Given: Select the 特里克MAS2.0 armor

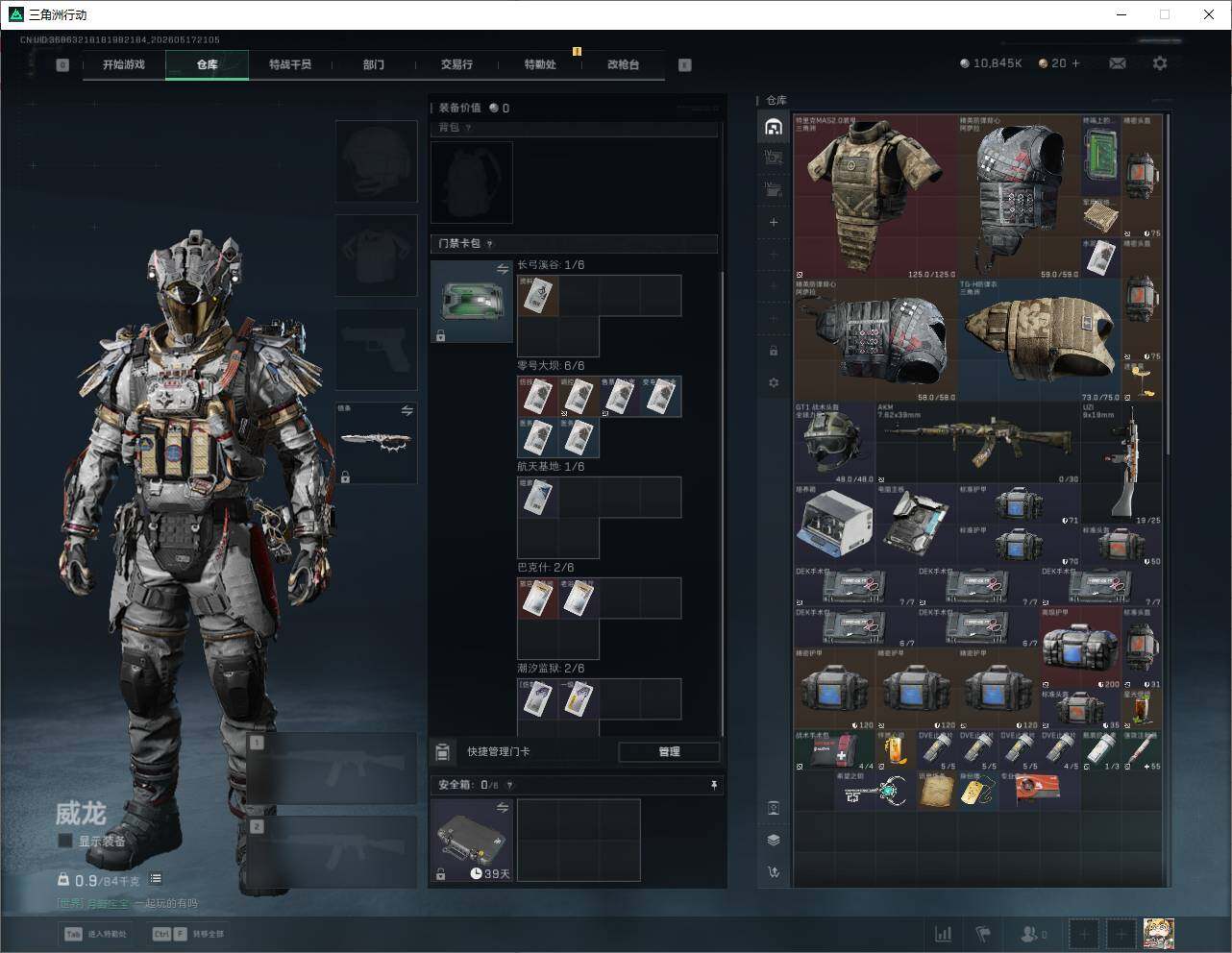Looking at the screenshot, I should (875, 197).
